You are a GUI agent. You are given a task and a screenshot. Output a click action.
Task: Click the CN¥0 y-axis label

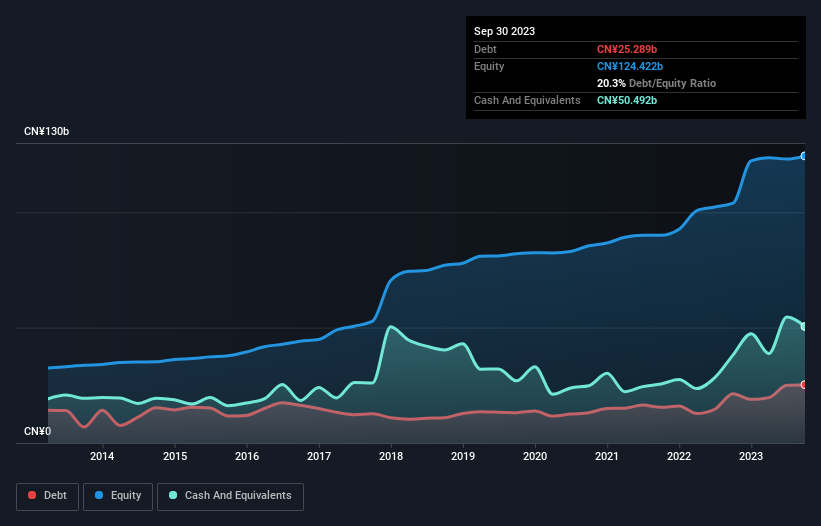(38, 431)
